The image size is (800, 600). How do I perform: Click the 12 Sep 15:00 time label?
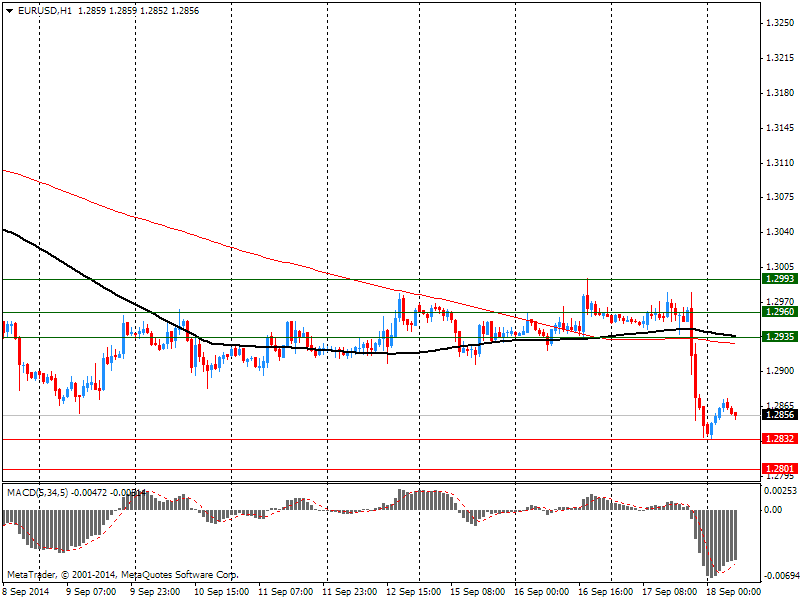pos(414,592)
